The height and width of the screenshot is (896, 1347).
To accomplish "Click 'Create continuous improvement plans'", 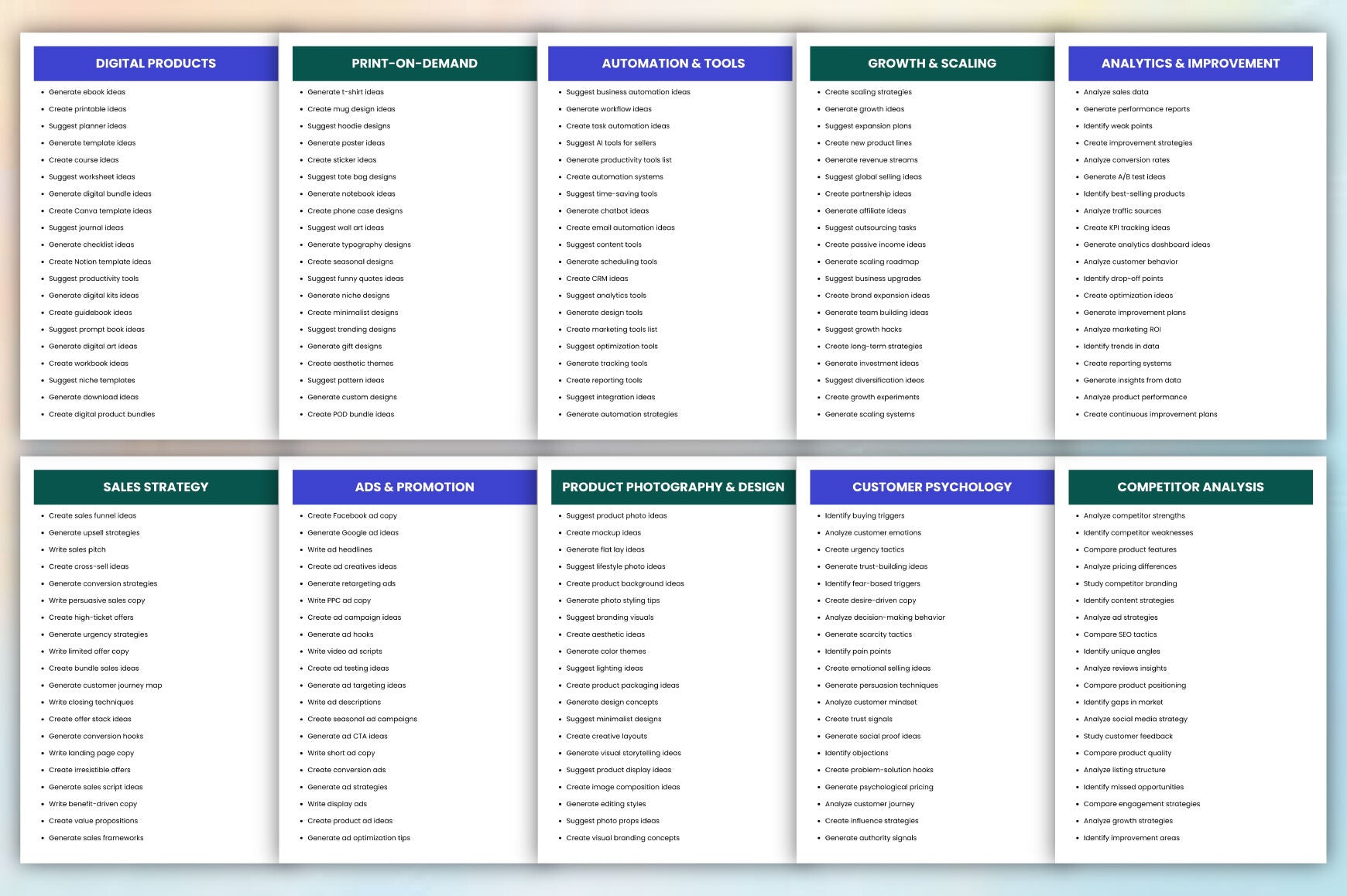I will (1150, 414).
